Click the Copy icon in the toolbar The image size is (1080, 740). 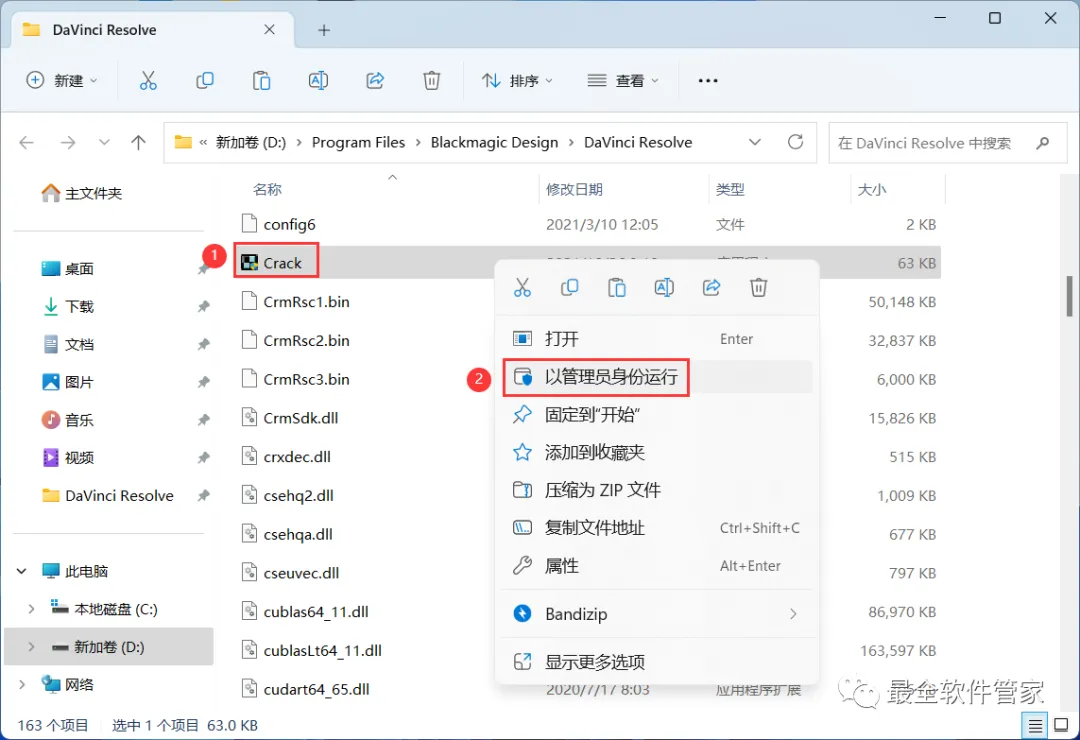coord(205,81)
